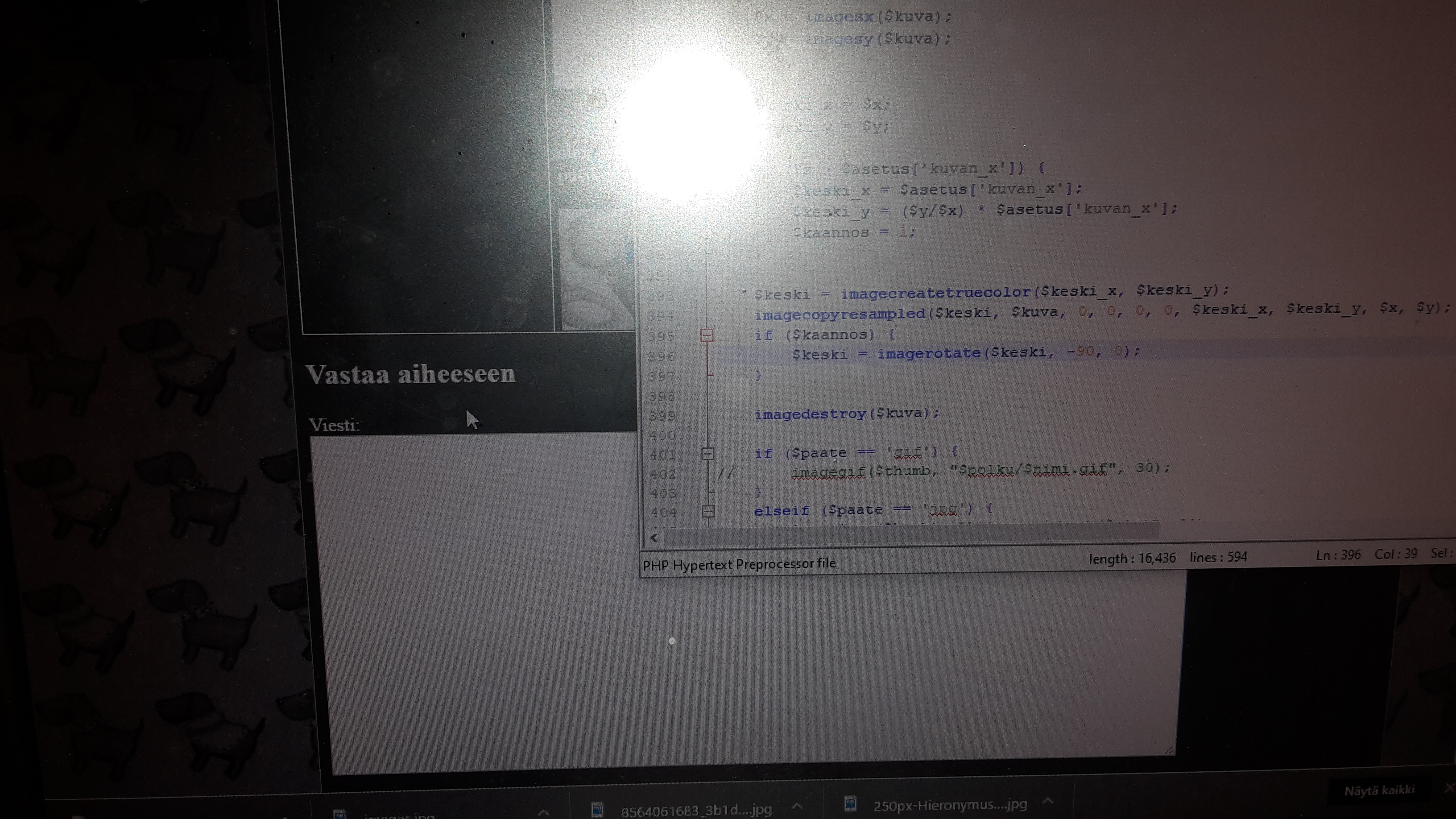This screenshot has width=1456, height=819.
Task: Click the editor horizontal scrollbar left arrow
Action: point(654,538)
